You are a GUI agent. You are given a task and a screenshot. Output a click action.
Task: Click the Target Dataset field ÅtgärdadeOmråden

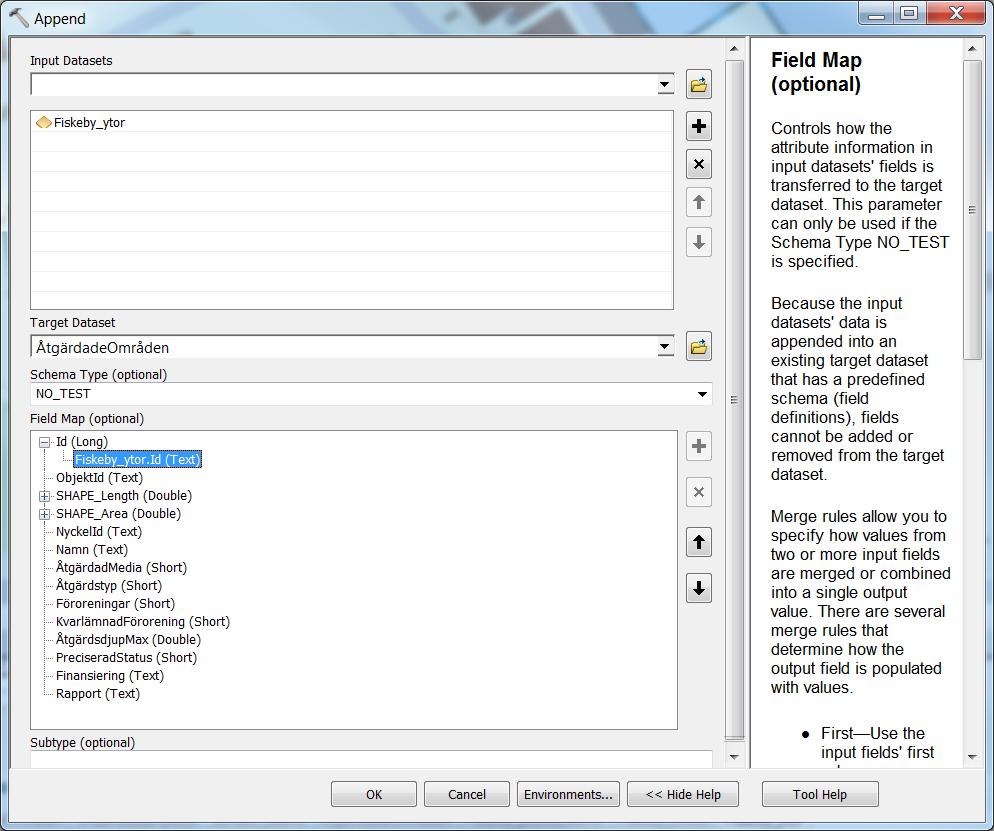pyautogui.click(x=344, y=347)
